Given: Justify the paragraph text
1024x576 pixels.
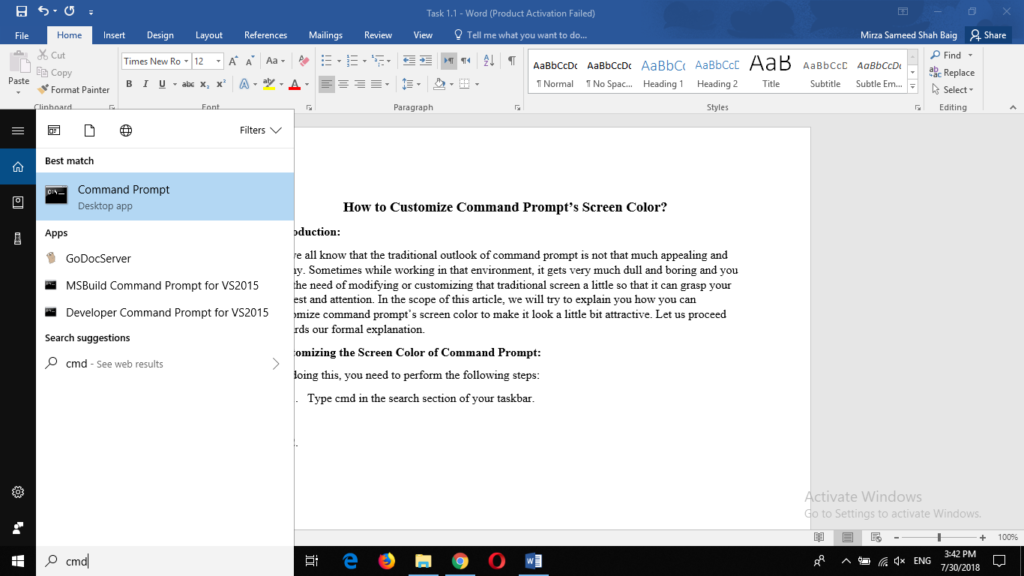Looking at the screenshot, I should coord(376,84).
